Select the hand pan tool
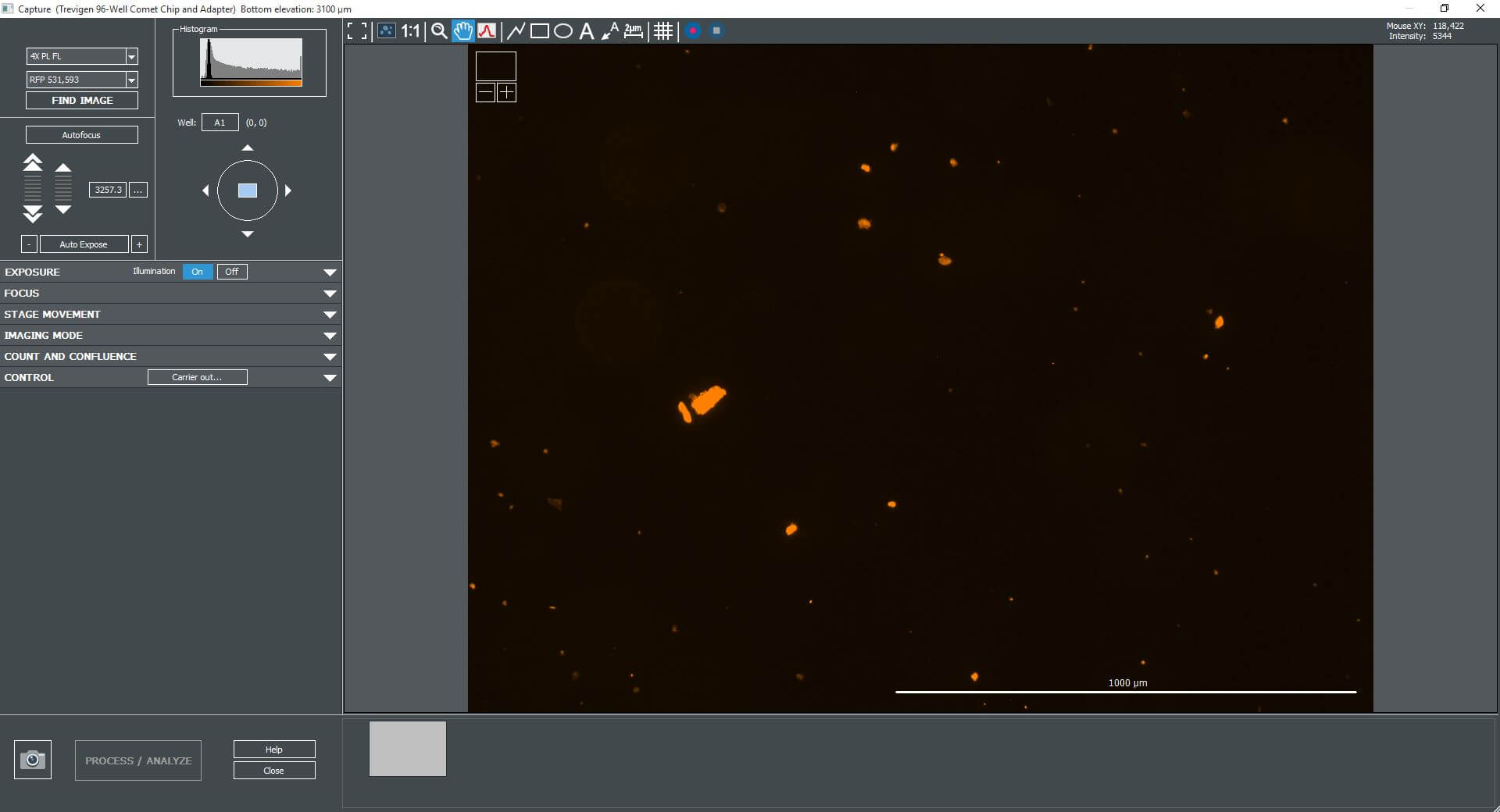This screenshot has width=1500, height=812. point(463,31)
